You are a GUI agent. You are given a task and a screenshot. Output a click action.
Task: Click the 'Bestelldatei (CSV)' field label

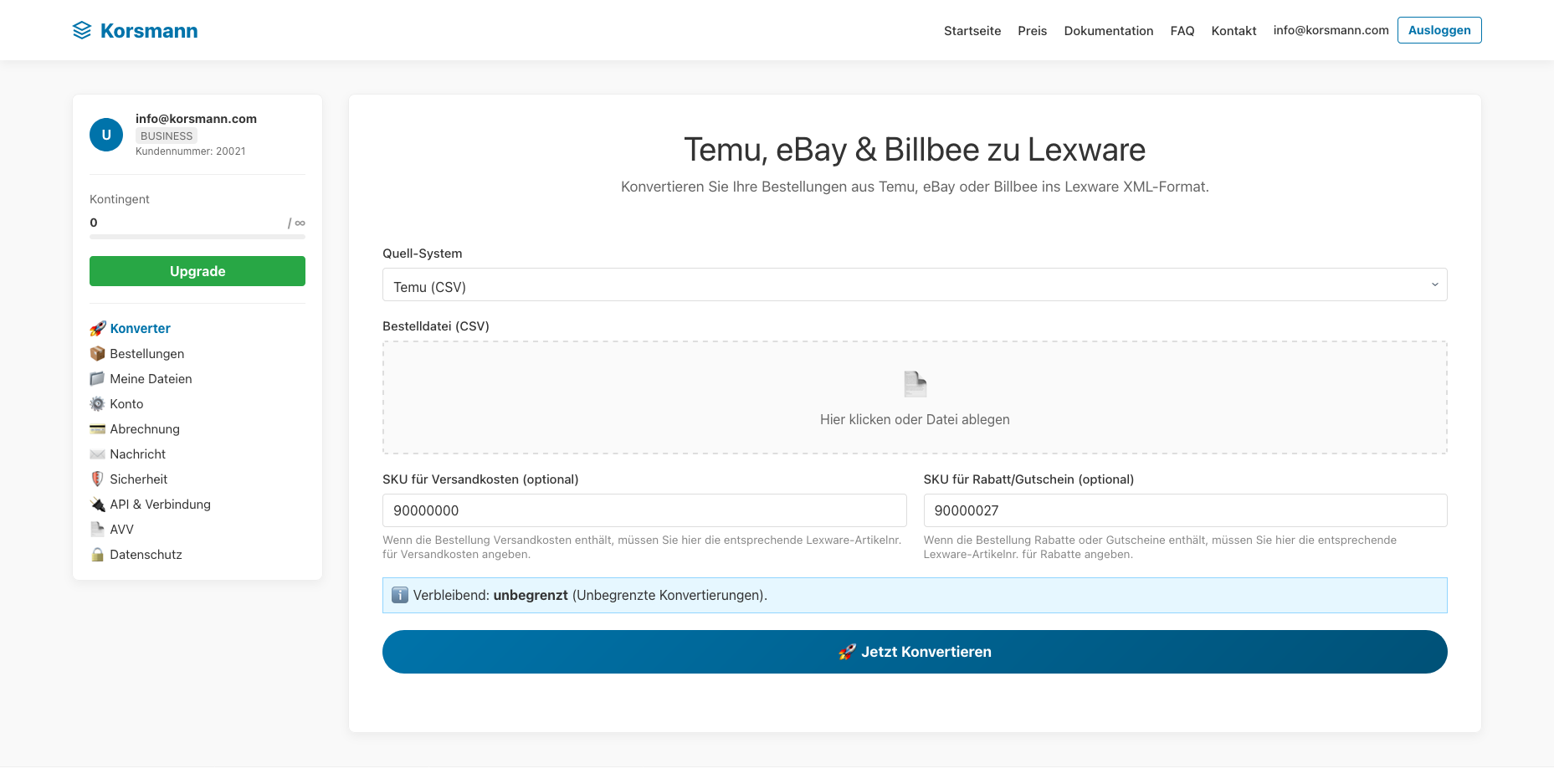pyautogui.click(x=436, y=326)
